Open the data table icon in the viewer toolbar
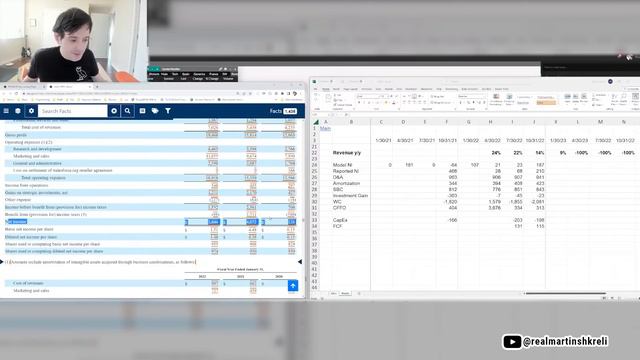640x360 pixels. pyautogui.click(x=142, y=111)
